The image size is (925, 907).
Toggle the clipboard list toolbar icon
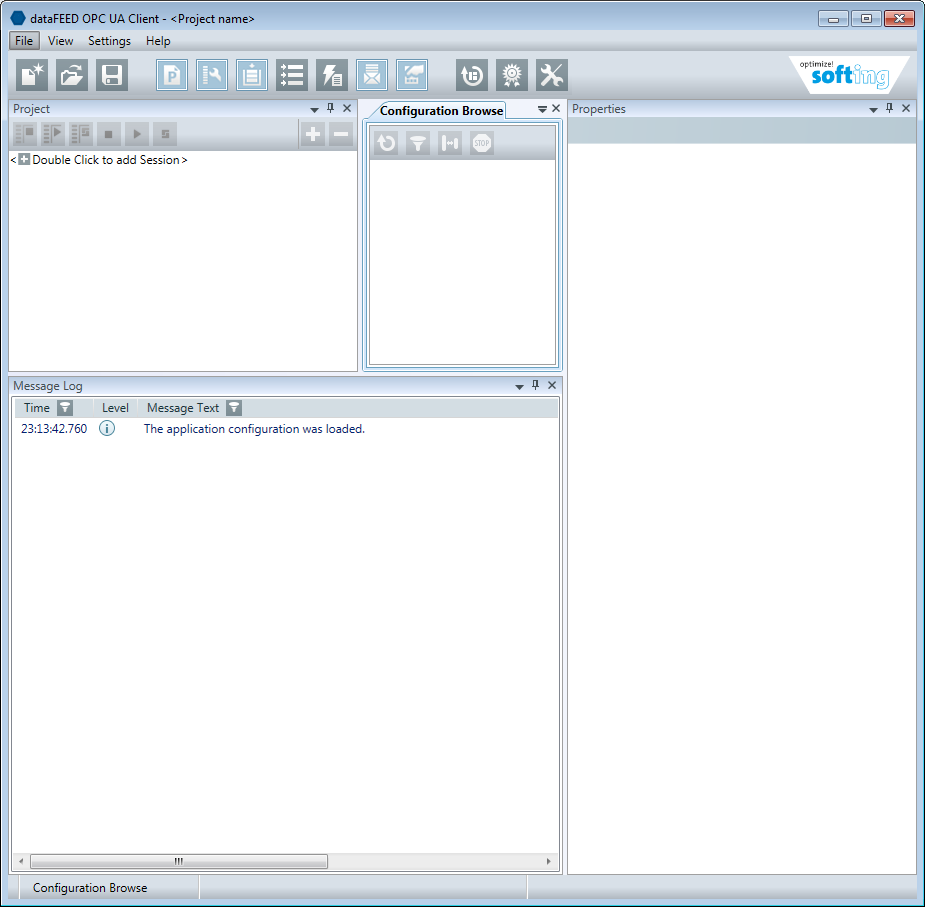point(252,75)
